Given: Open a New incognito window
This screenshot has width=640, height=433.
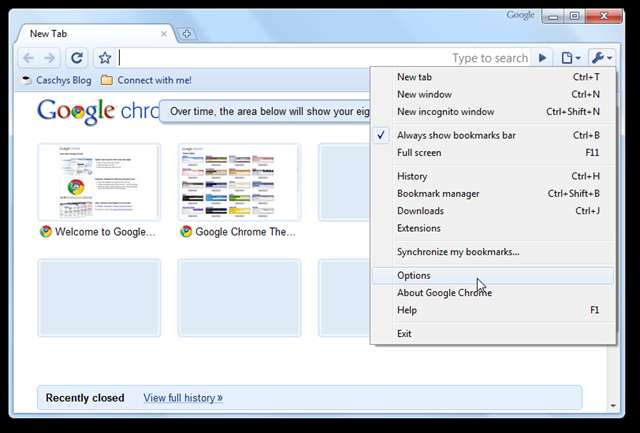Looking at the screenshot, I should pos(493,111).
